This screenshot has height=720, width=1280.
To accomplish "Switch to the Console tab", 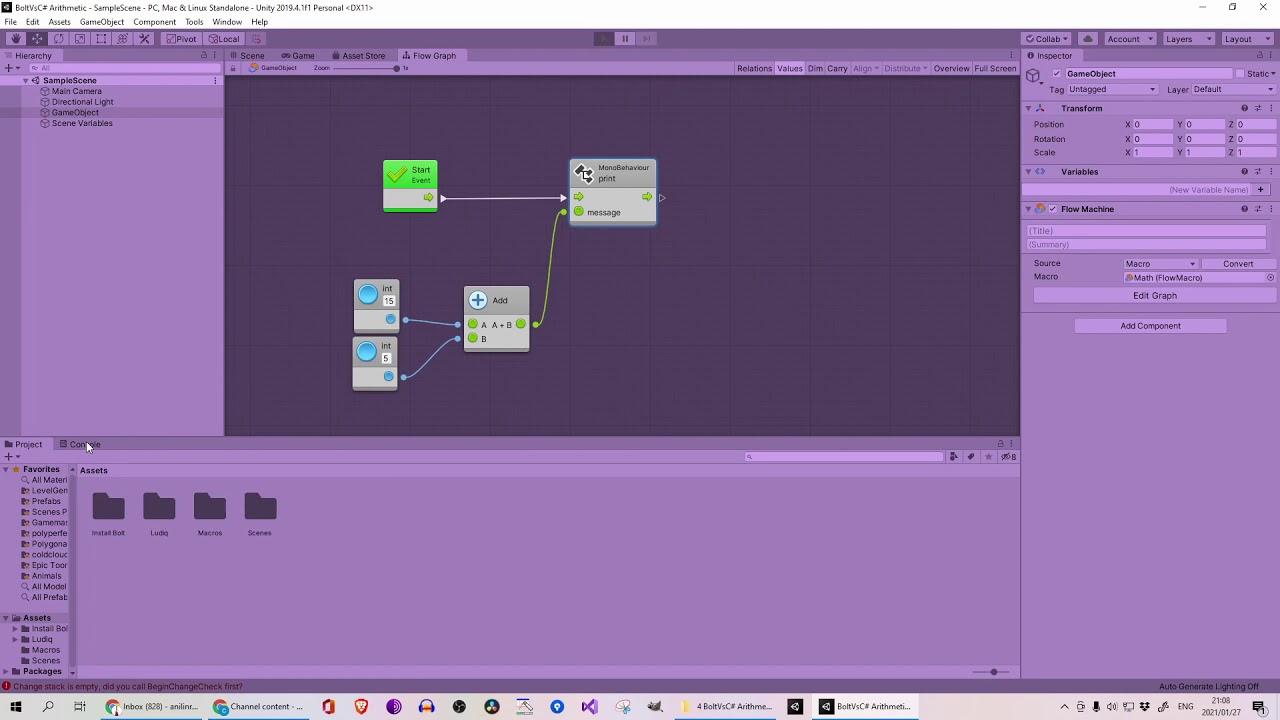I will (80, 445).
